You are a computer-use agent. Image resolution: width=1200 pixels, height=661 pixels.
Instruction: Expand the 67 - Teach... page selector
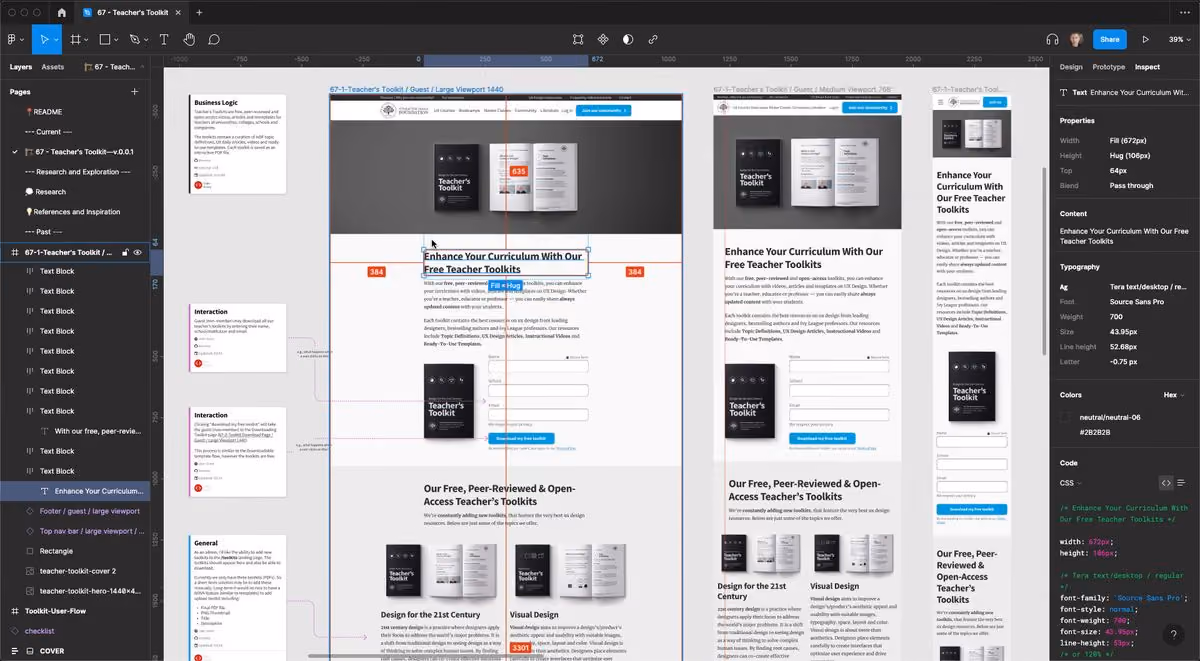click(x=113, y=67)
